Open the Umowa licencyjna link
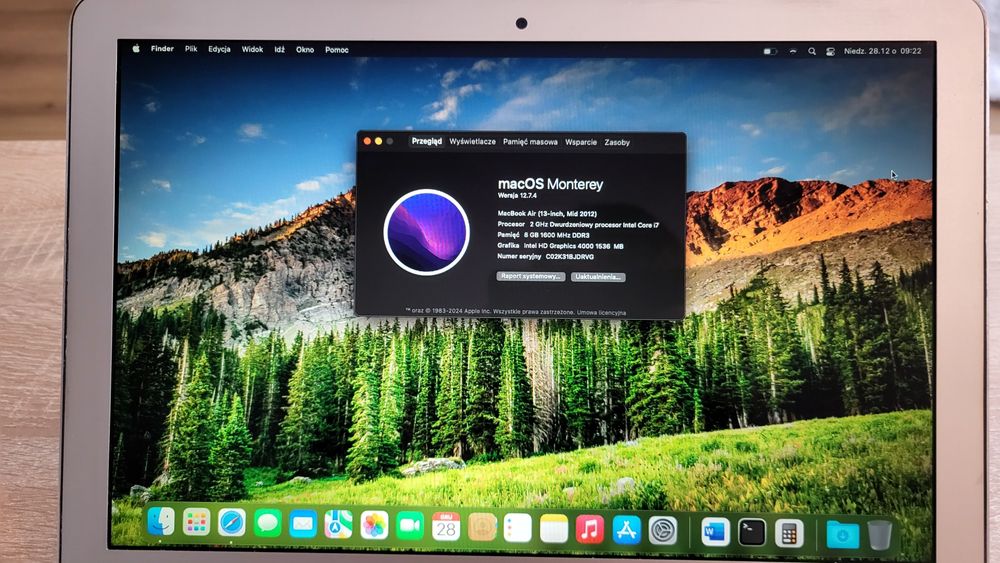Viewport: 1000px width, 563px height. 601,312
